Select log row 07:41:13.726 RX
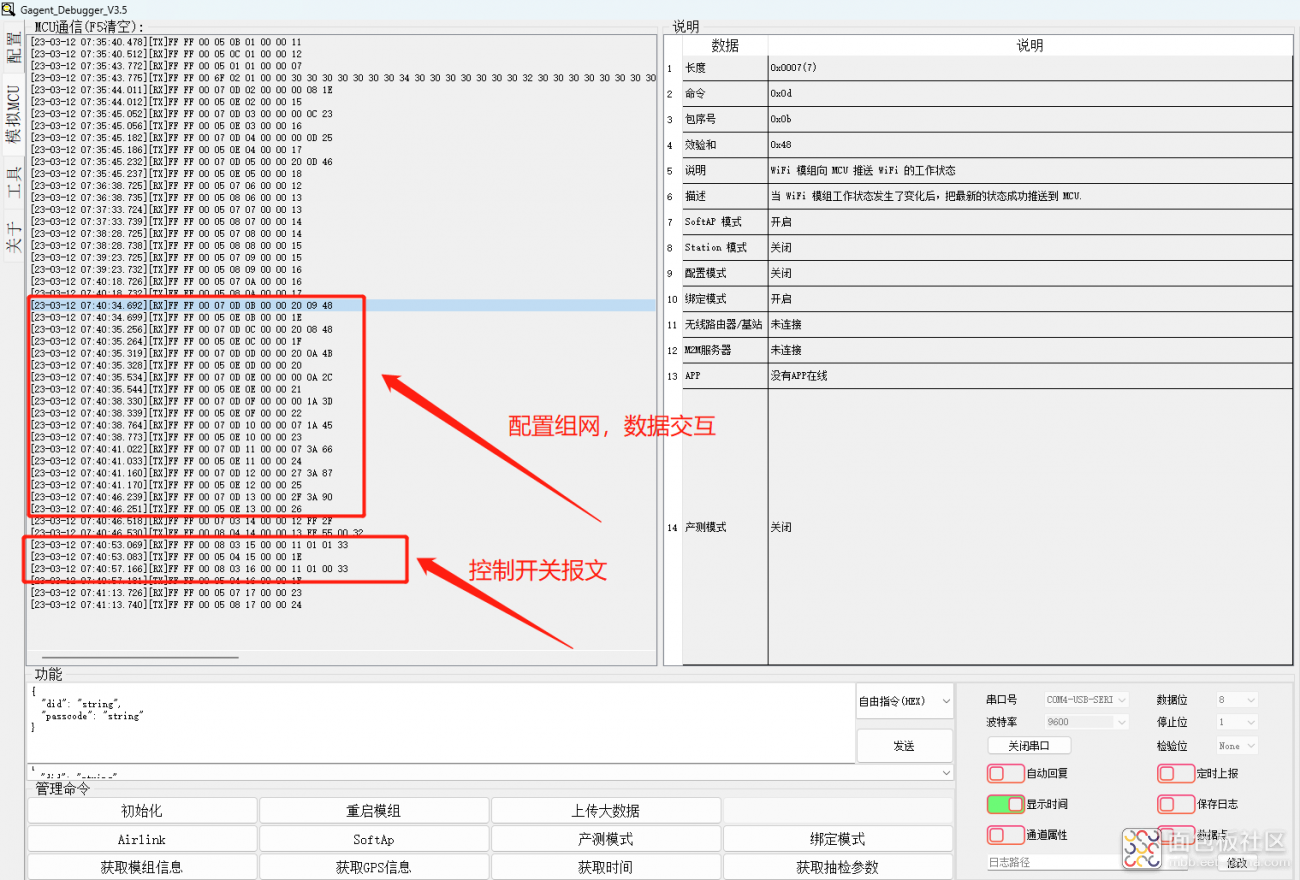 click(341, 593)
